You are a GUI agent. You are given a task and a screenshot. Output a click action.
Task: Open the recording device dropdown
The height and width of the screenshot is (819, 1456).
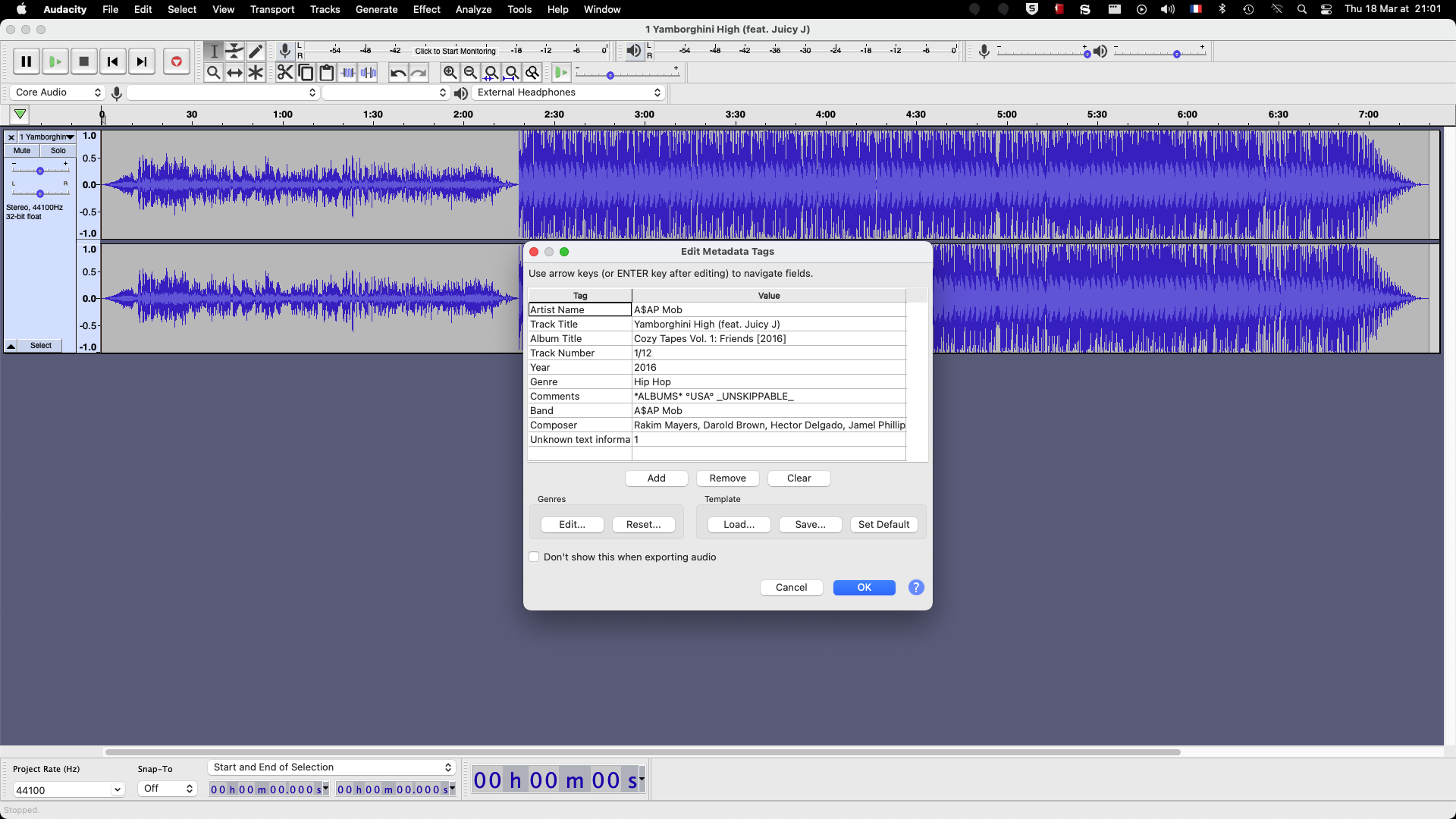(222, 93)
